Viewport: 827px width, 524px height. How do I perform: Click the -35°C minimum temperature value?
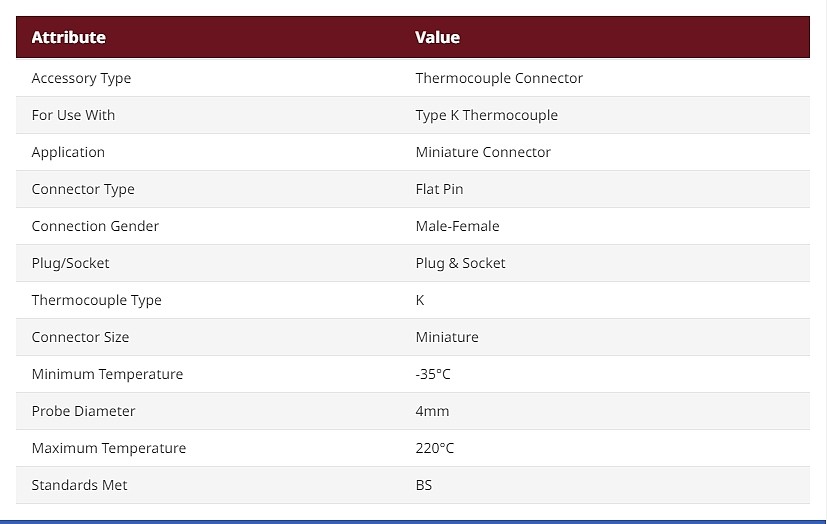pos(433,374)
